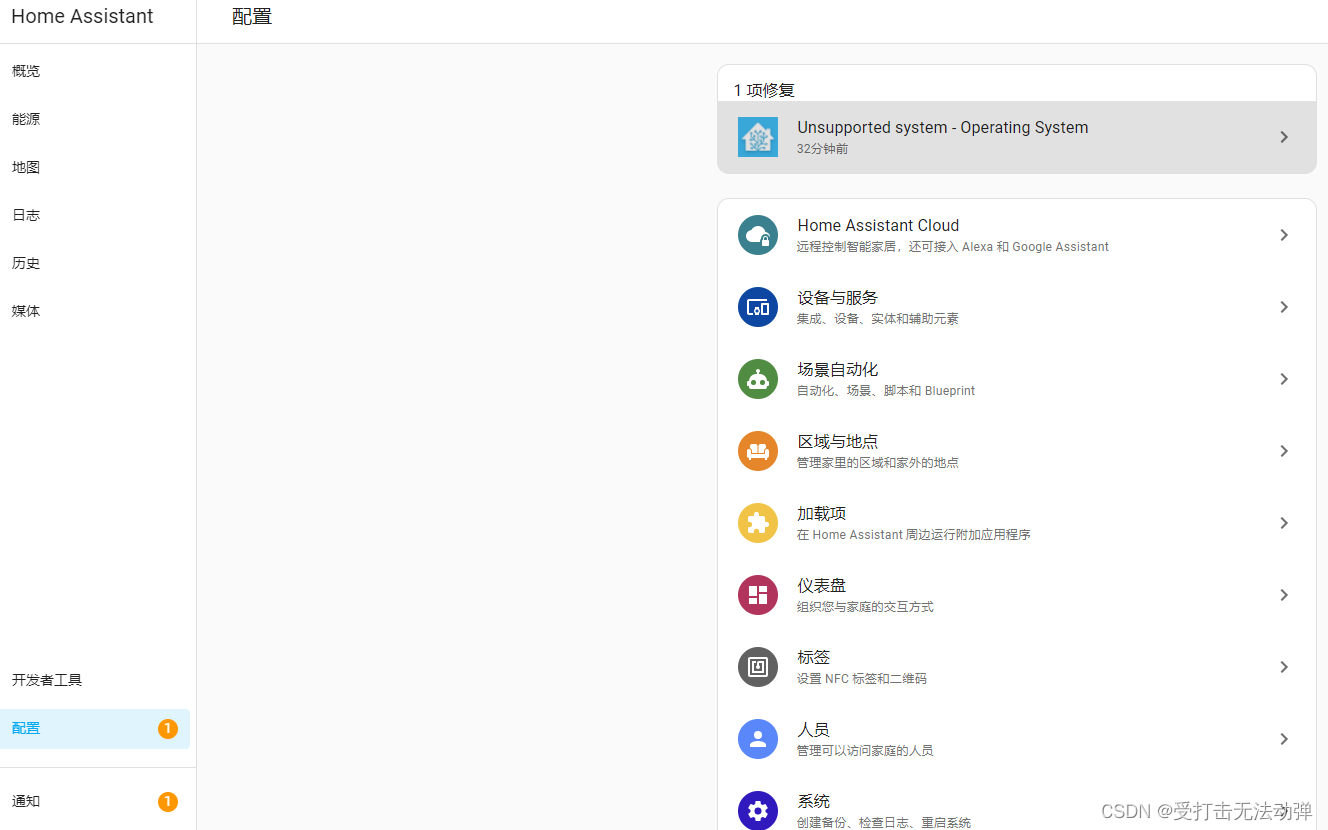Open the Home Assistant Cloud settings entry

[1017, 235]
